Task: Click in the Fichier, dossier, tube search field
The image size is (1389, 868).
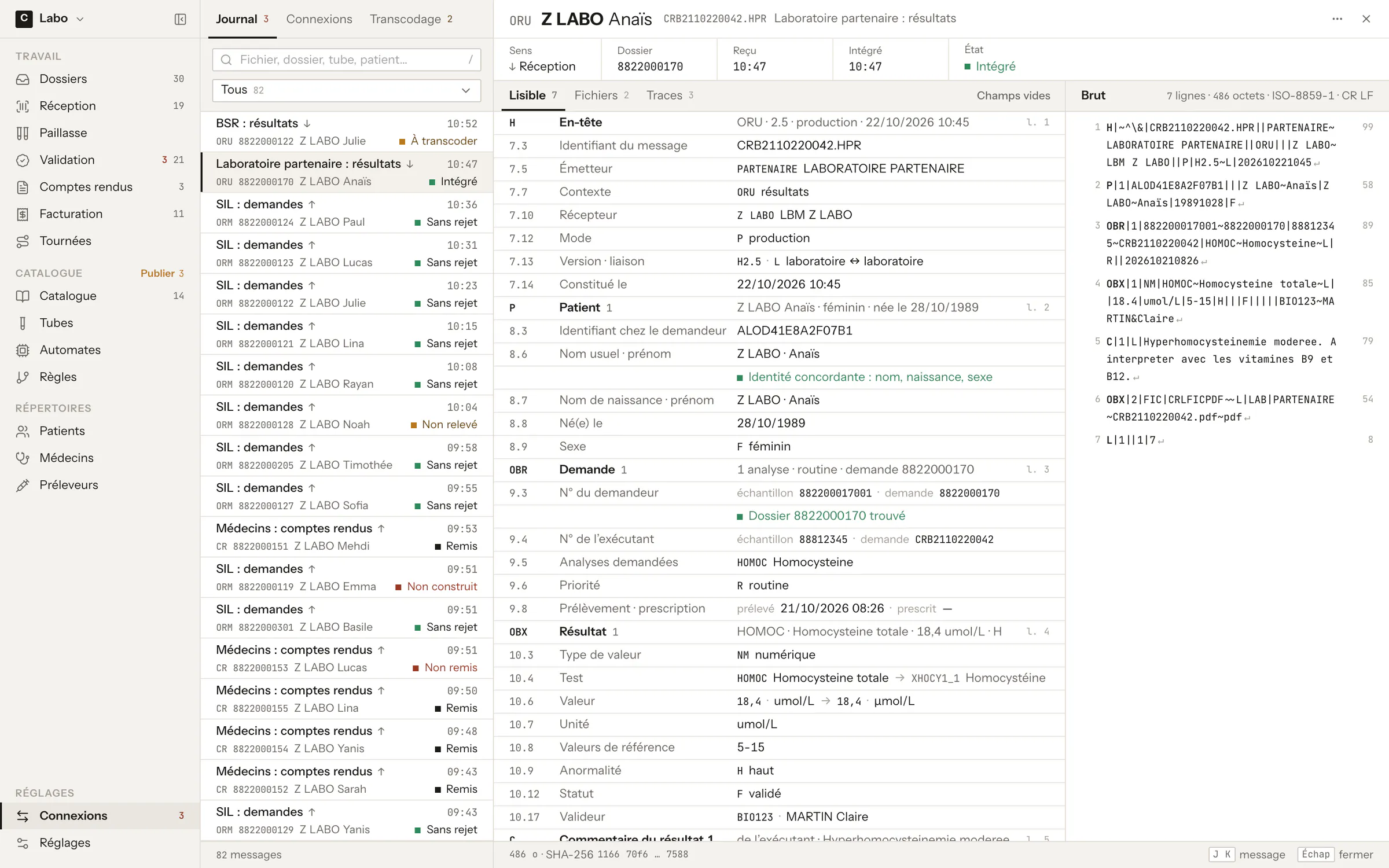Action: coord(346,60)
